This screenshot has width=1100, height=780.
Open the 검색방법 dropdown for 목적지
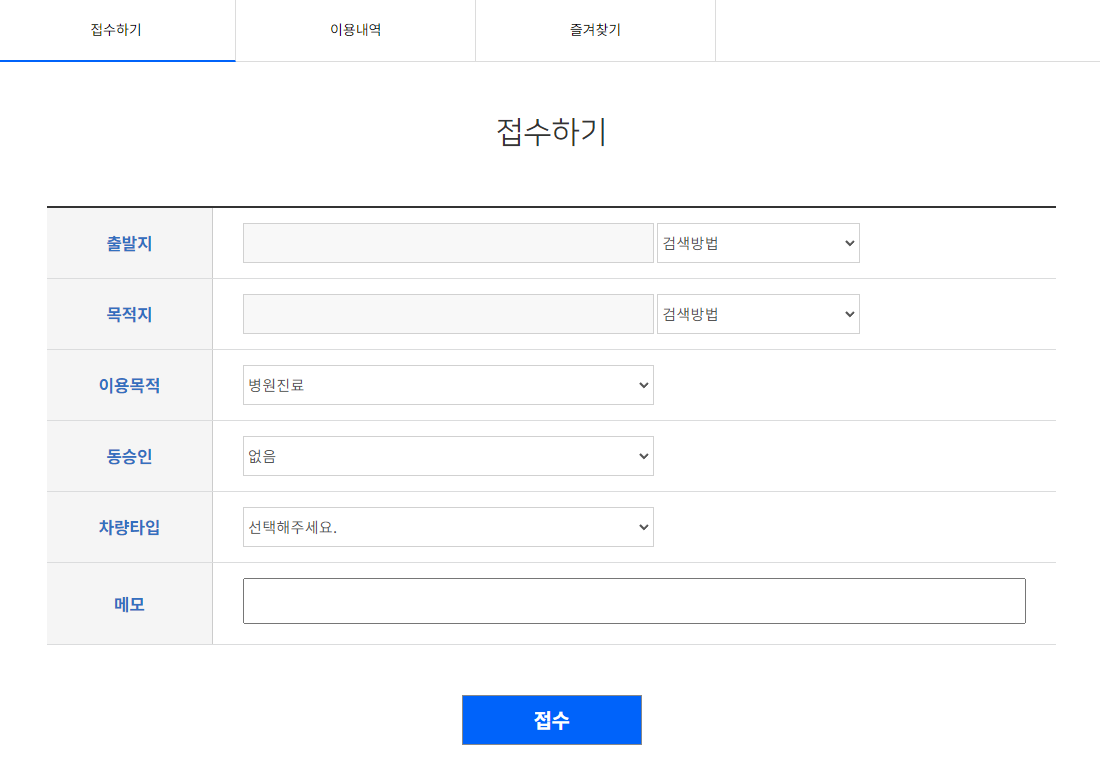coord(758,313)
